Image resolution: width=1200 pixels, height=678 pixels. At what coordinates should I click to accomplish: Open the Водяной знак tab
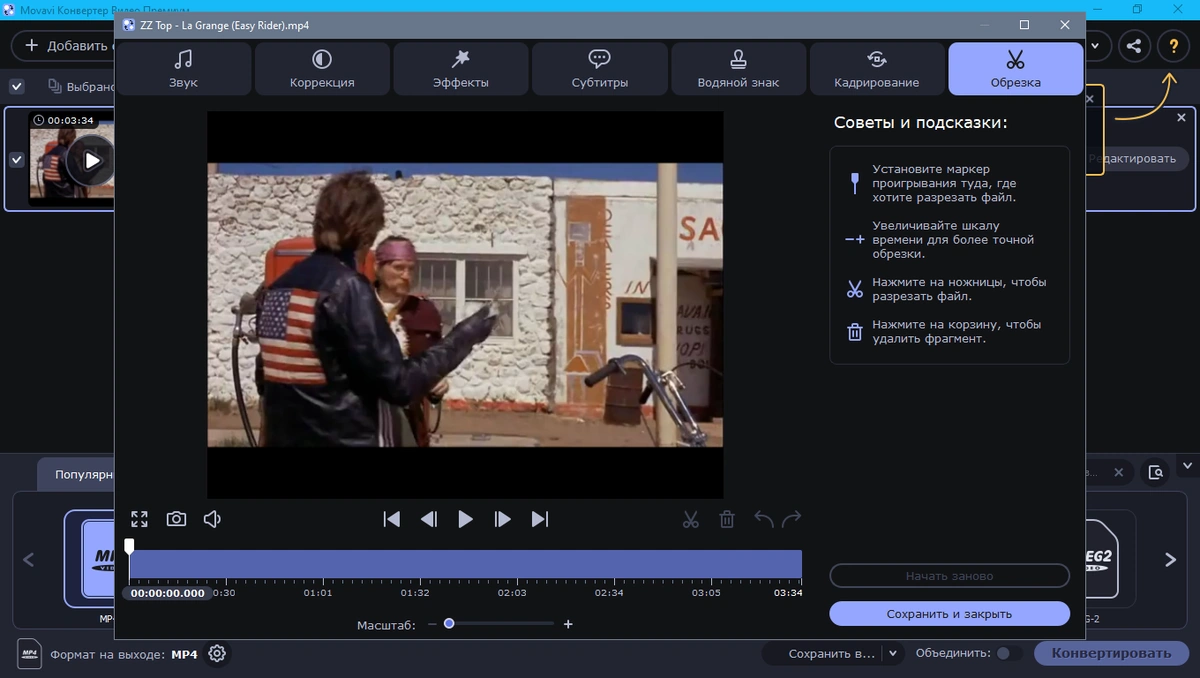tap(738, 68)
